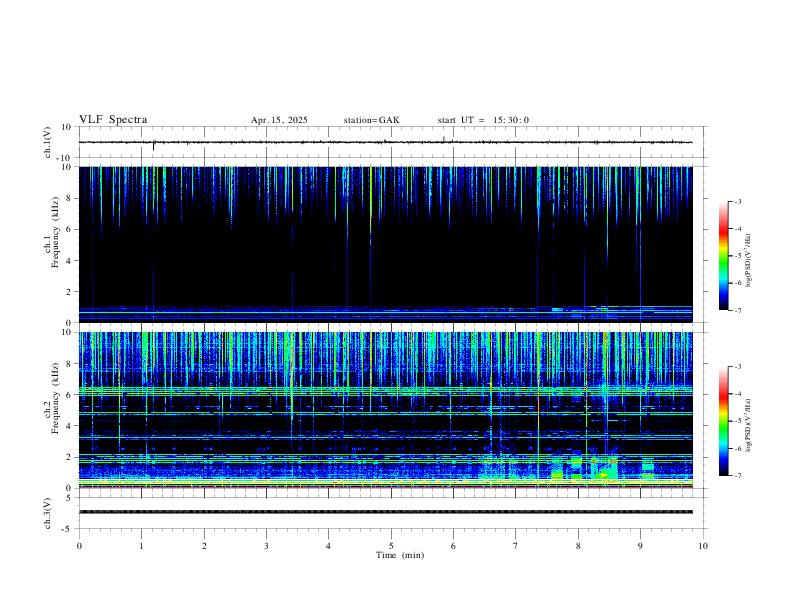This screenshot has width=792, height=612.
Task: Click the "start UT = 15:30:0" header text
Action: click(x=483, y=120)
